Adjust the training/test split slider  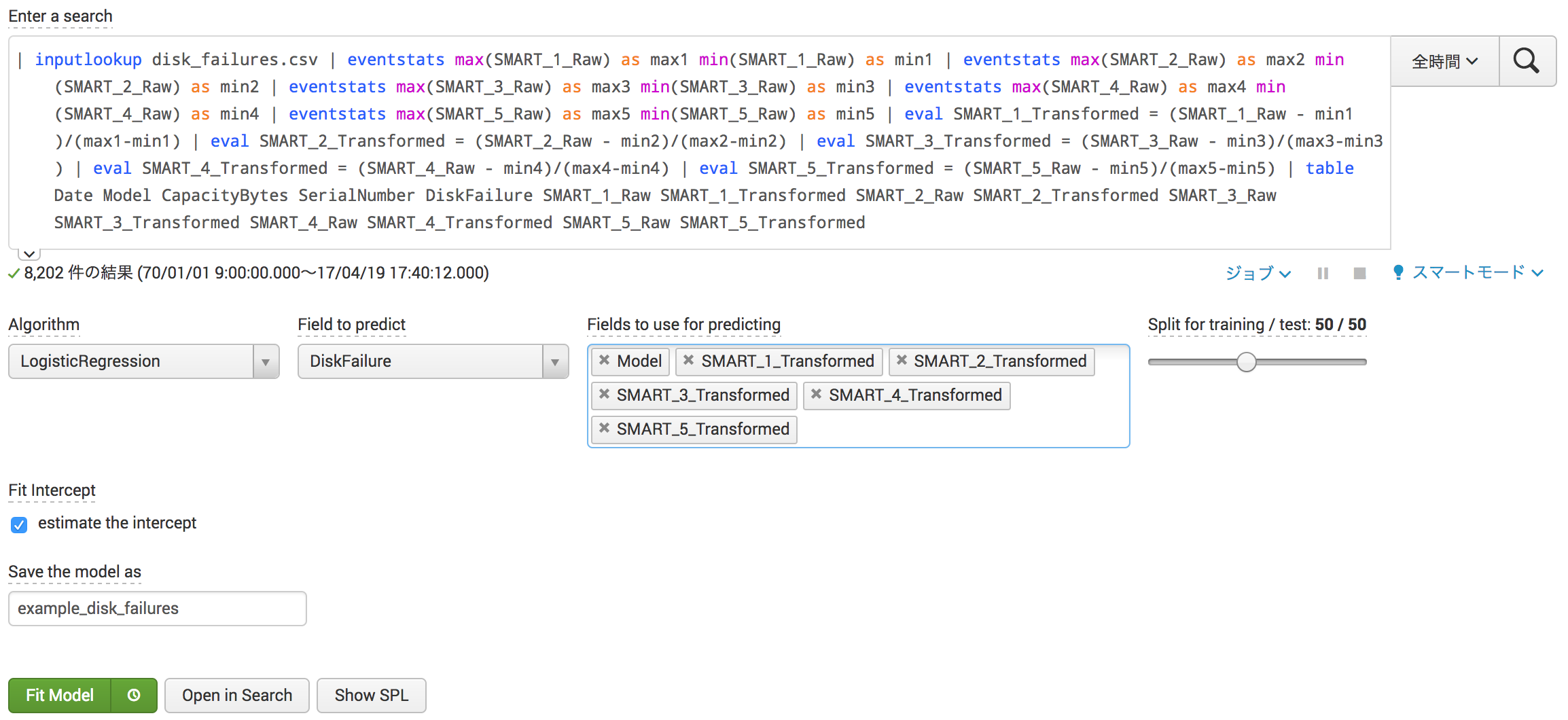point(1247,362)
